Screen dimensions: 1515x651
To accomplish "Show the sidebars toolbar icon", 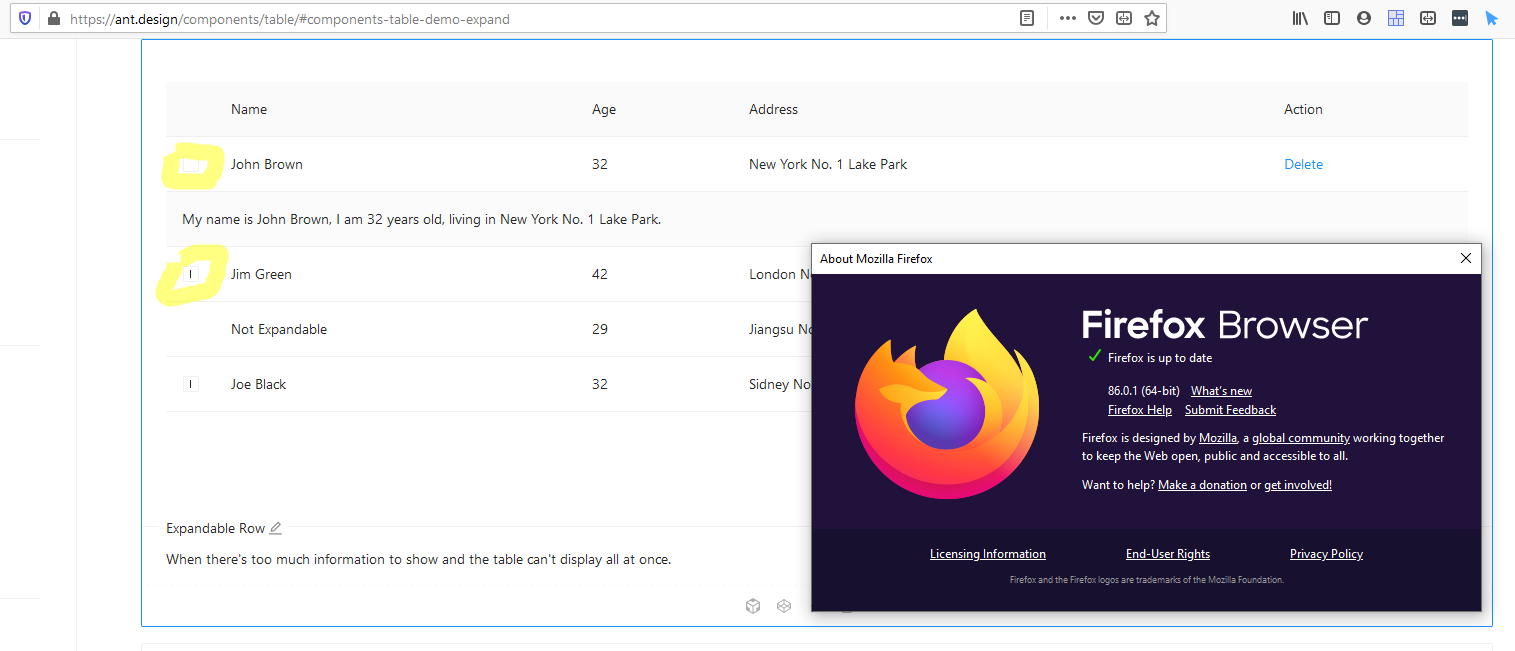I will click(1332, 18).
